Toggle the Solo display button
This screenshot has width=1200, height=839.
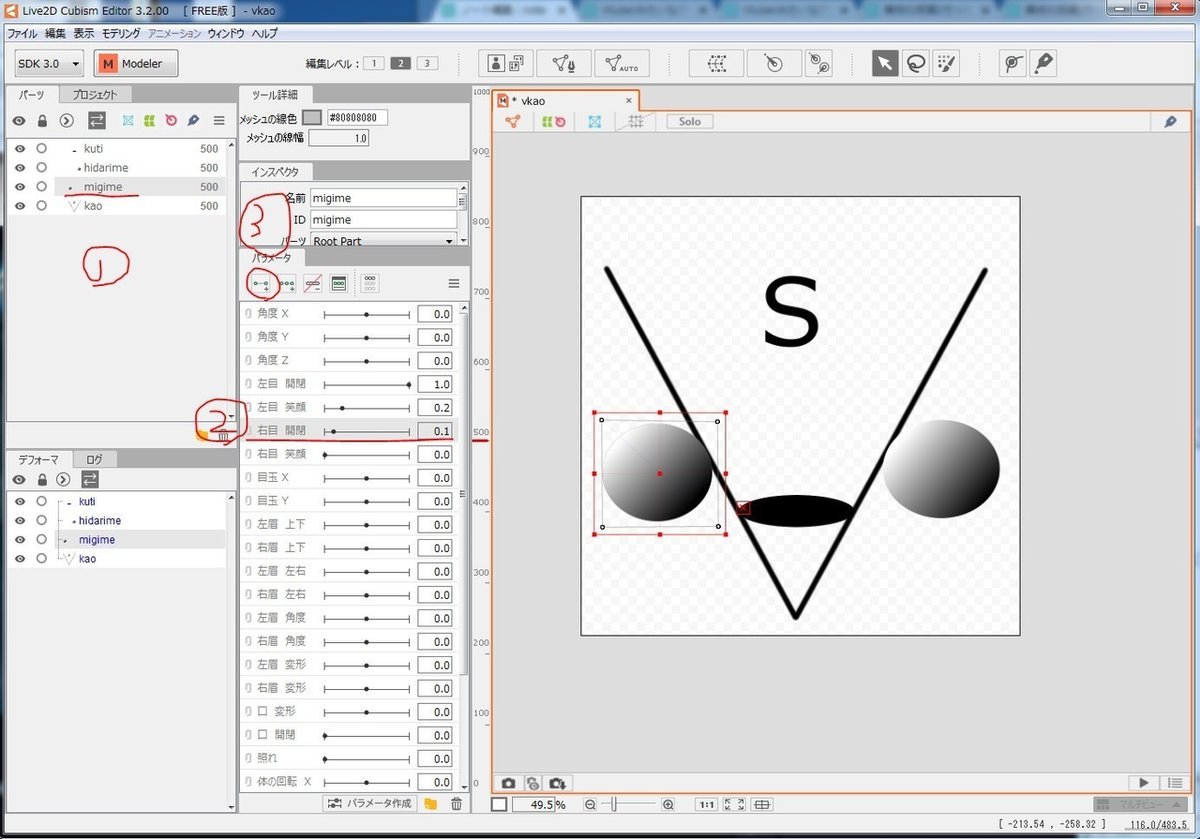click(x=690, y=121)
